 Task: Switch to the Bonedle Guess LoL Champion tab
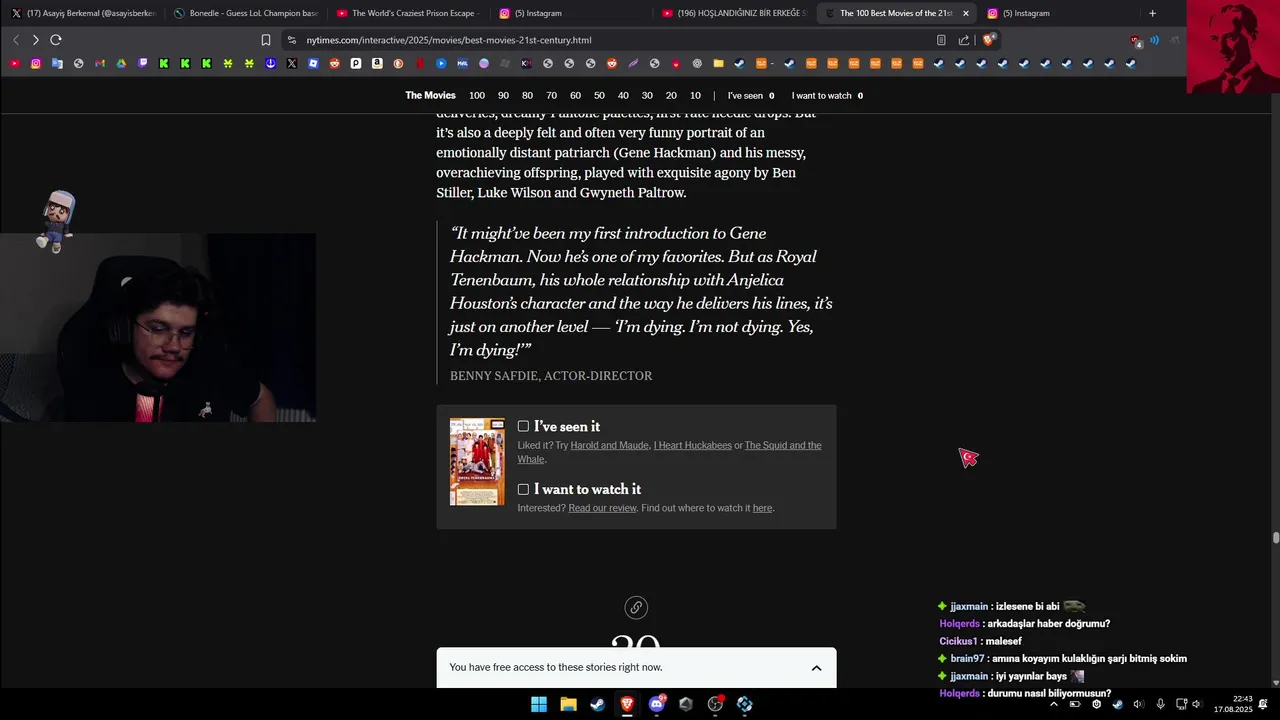245,13
